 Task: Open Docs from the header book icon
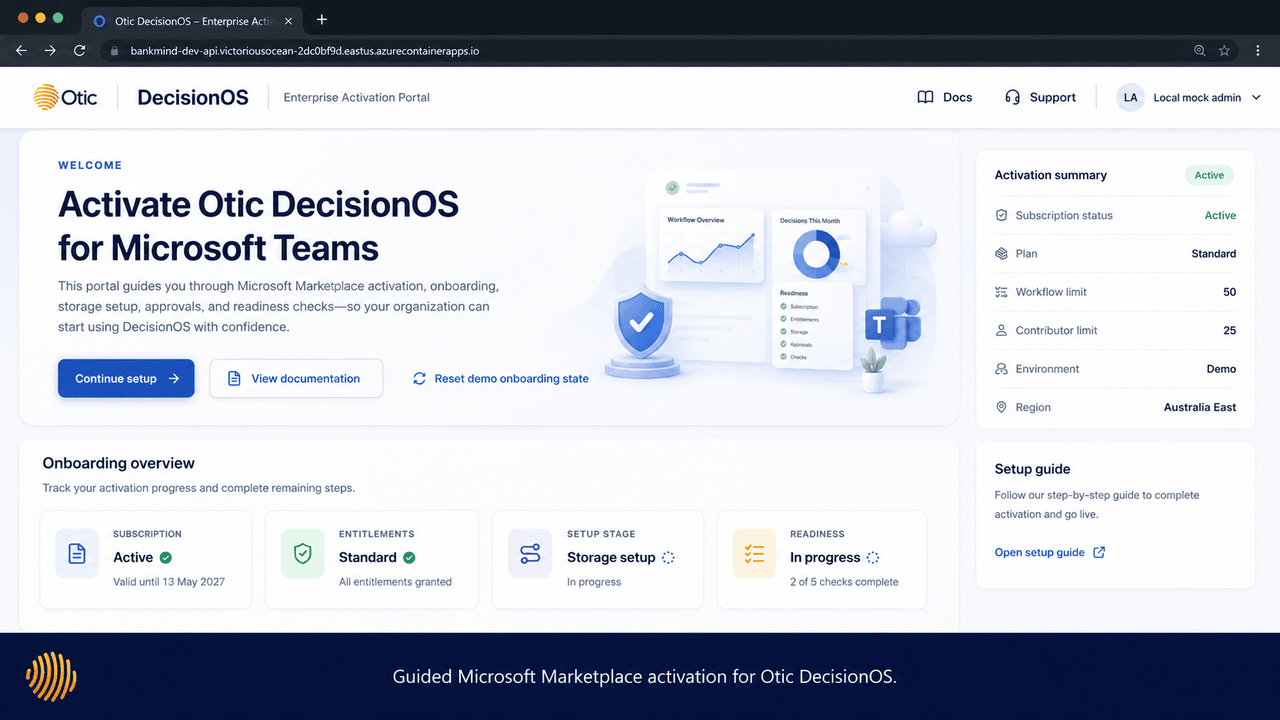[x=926, y=97]
